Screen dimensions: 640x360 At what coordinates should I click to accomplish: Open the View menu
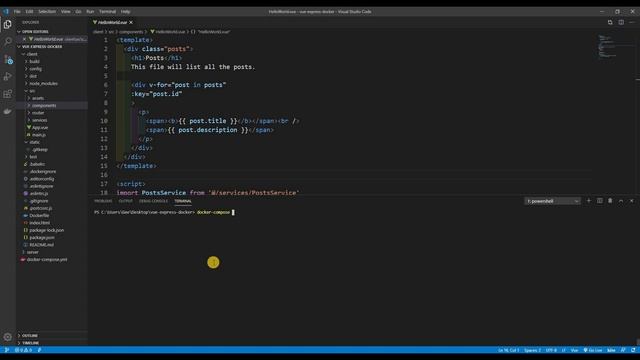tap(65, 11)
